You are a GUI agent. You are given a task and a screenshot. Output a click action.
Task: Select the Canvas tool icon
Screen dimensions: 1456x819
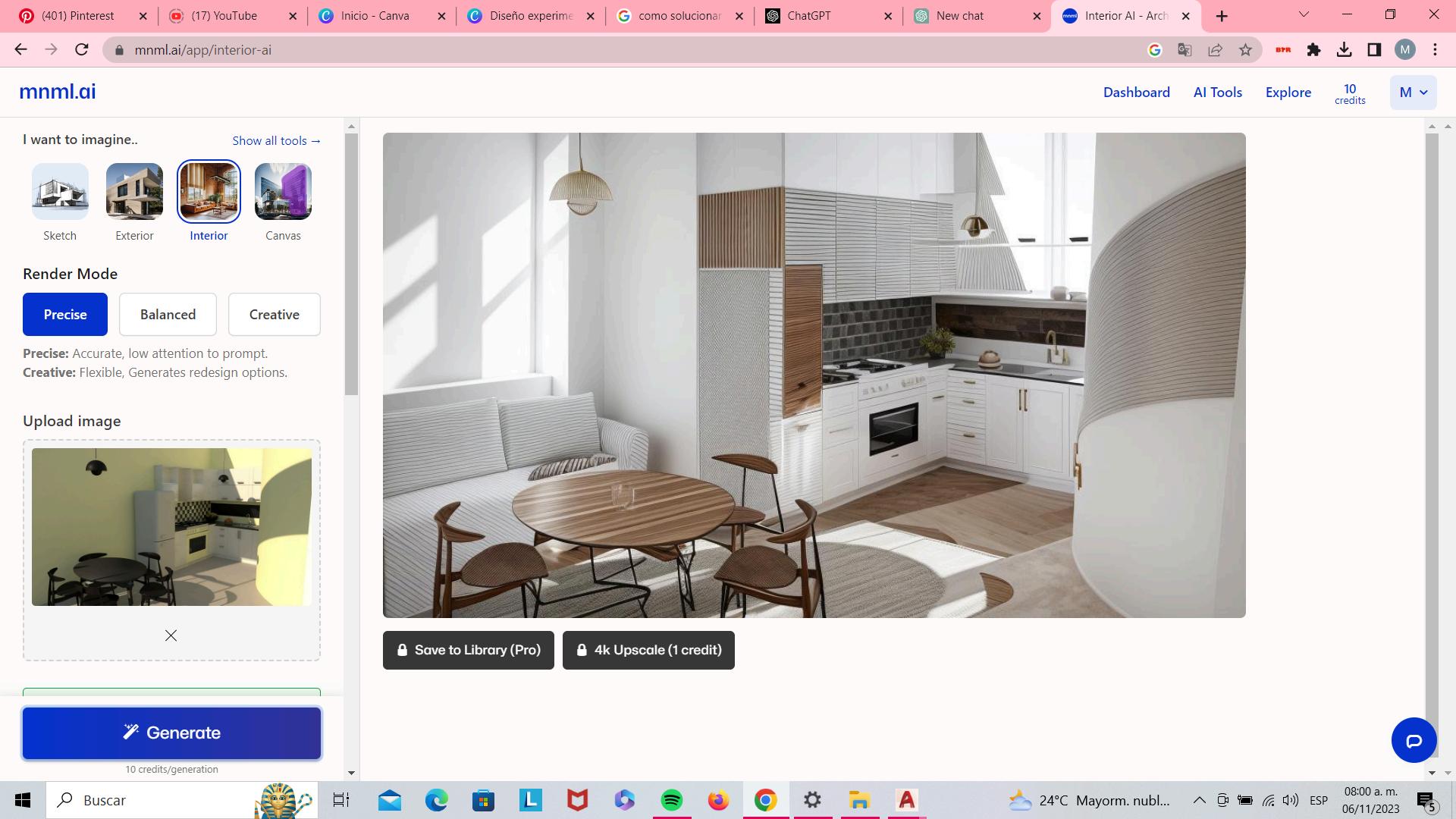pyautogui.click(x=283, y=192)
